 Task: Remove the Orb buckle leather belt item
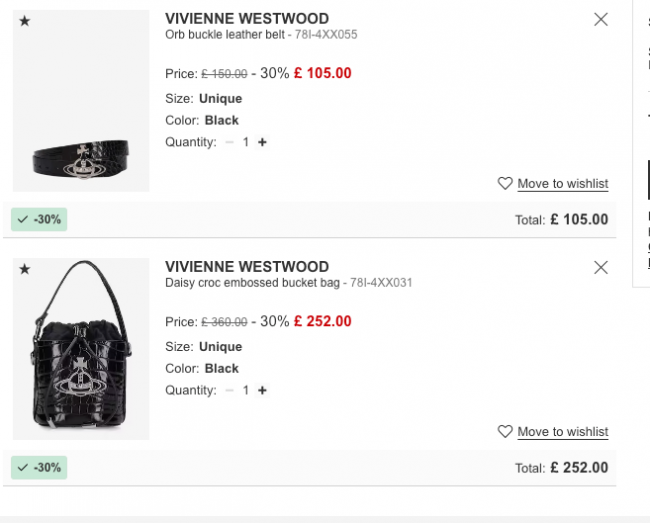[601, 19]
